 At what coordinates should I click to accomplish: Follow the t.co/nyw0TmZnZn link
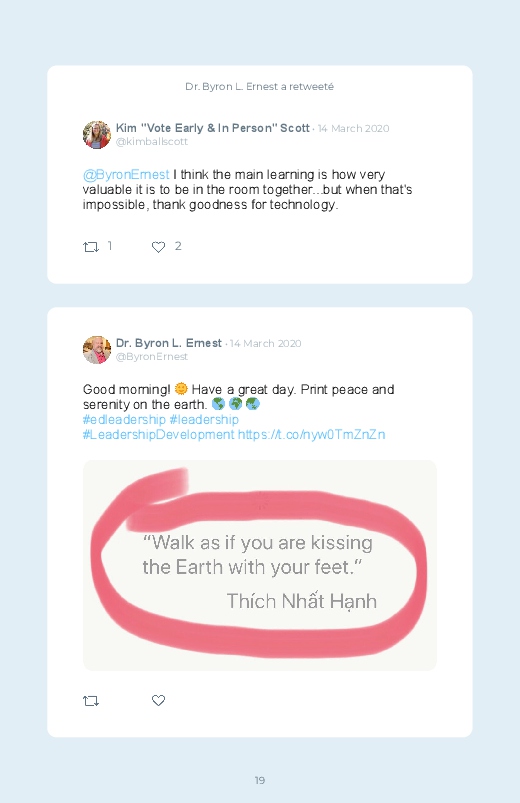(311, 434)
